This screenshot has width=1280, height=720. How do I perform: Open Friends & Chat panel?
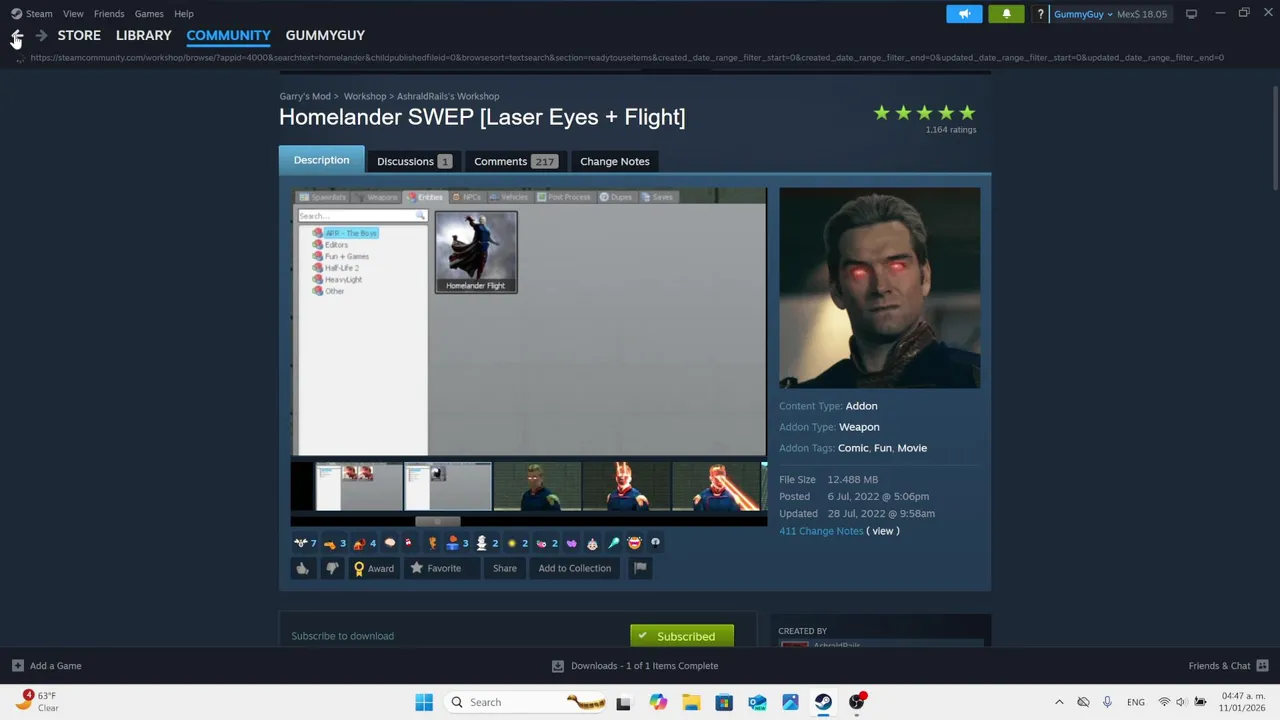tap(1228, 666)
